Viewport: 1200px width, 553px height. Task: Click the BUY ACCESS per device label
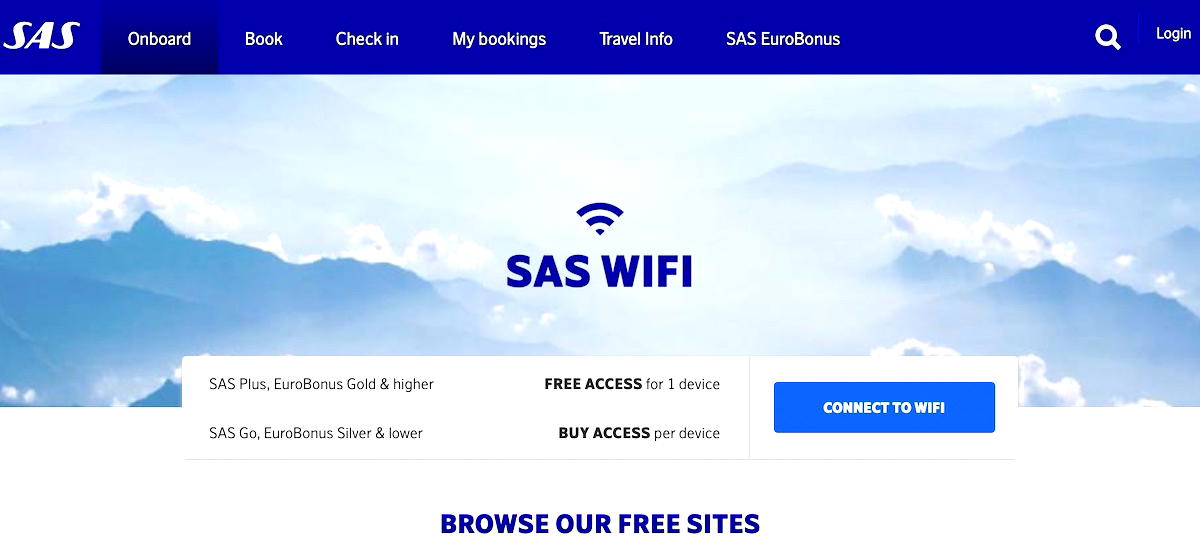click(639, 433)
